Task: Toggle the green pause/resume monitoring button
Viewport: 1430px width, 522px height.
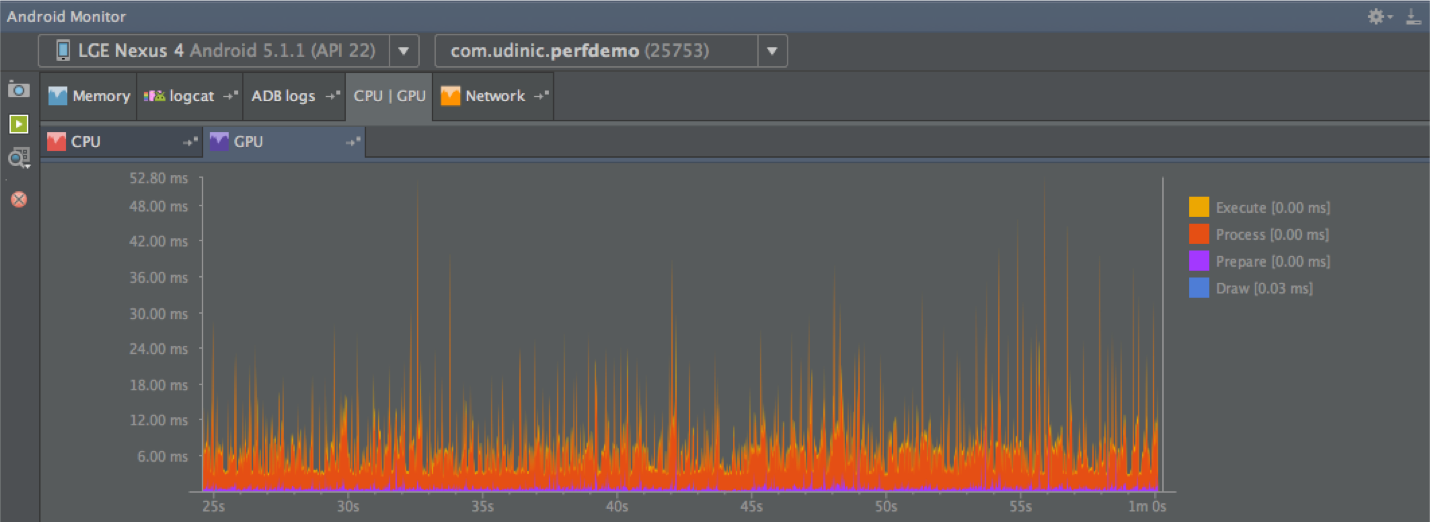Action: [19, 124]
